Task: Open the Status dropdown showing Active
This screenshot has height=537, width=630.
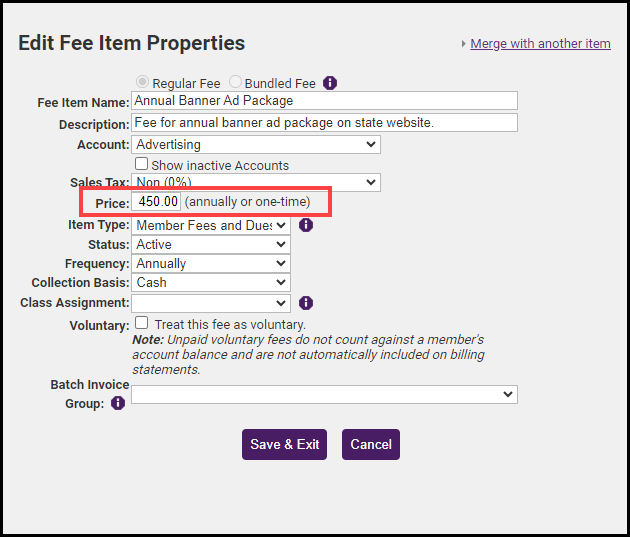Action: pos(211,244)
